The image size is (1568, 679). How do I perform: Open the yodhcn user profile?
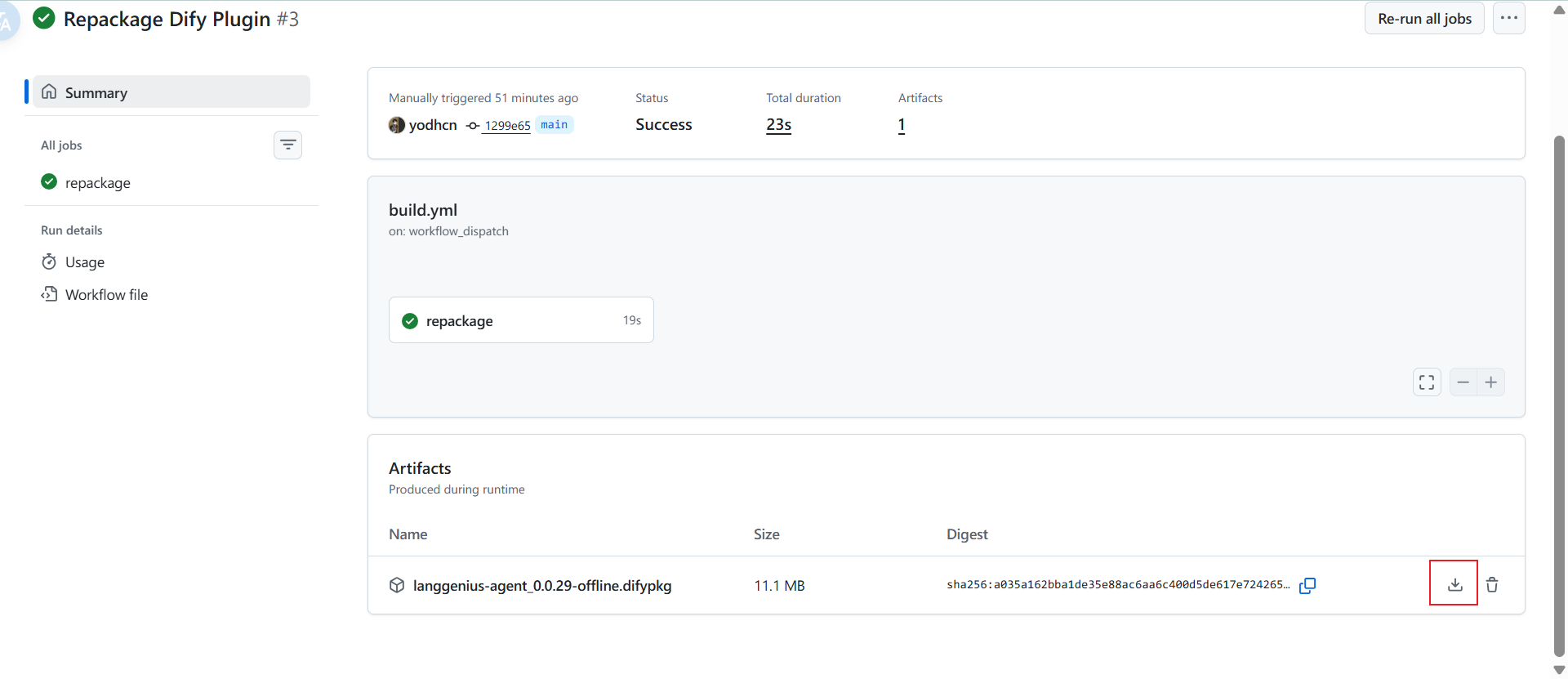pos(432,125)
